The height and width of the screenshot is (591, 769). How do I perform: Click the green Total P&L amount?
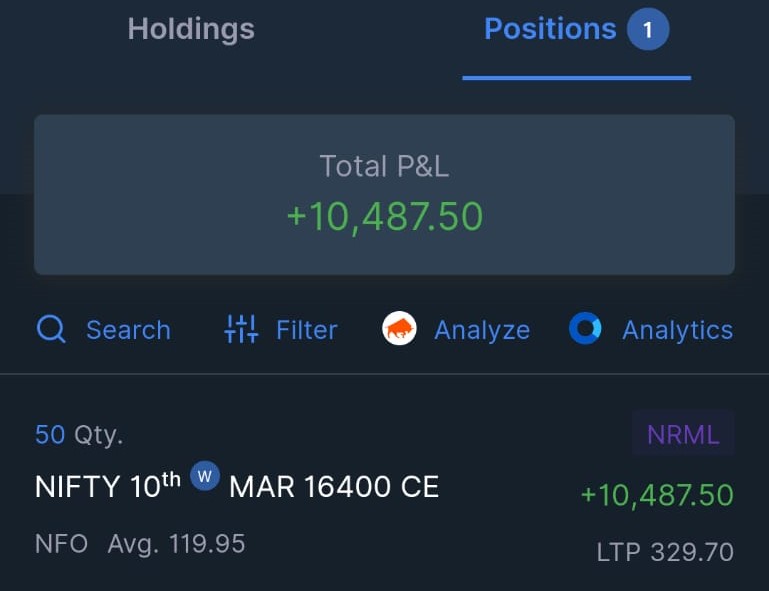click(384, 217)
